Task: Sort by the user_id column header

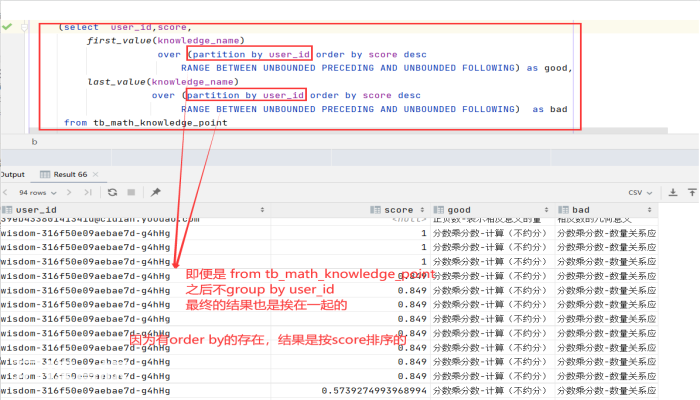Action: [x=36, y=210]
